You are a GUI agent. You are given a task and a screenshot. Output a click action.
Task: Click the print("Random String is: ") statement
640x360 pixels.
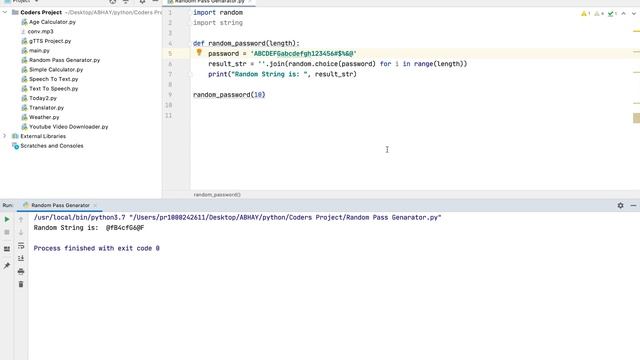point(282,74)
